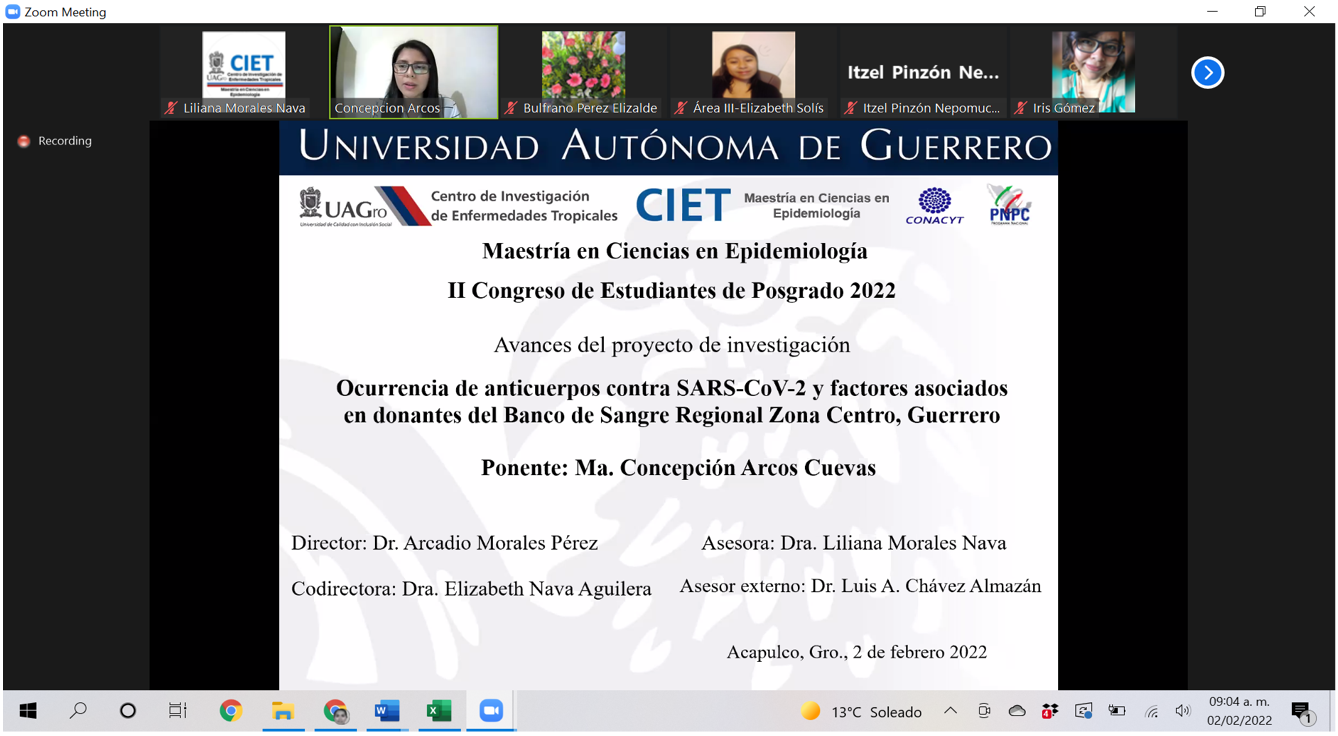The height and width of the screenshot is (736, 1338).
Task: Toggle the system volume speaker icon
Action: coord(1183,711)
